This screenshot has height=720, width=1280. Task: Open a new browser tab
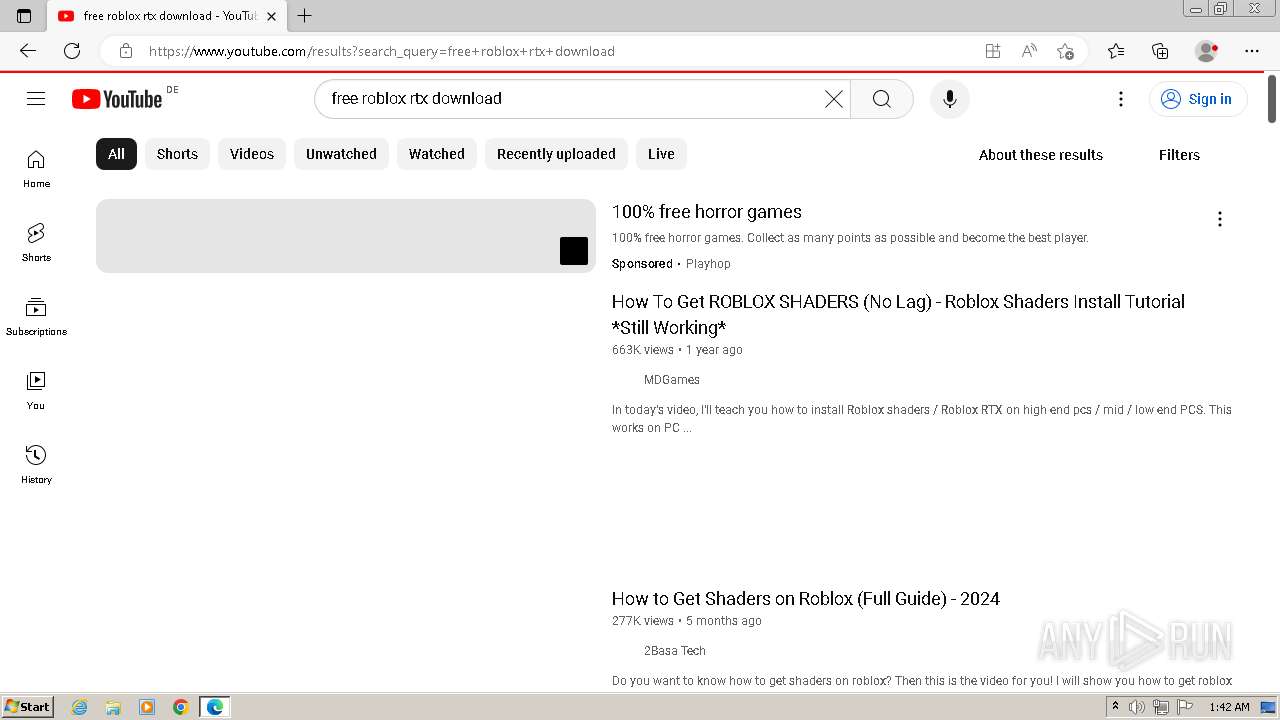tap(305, 15)
